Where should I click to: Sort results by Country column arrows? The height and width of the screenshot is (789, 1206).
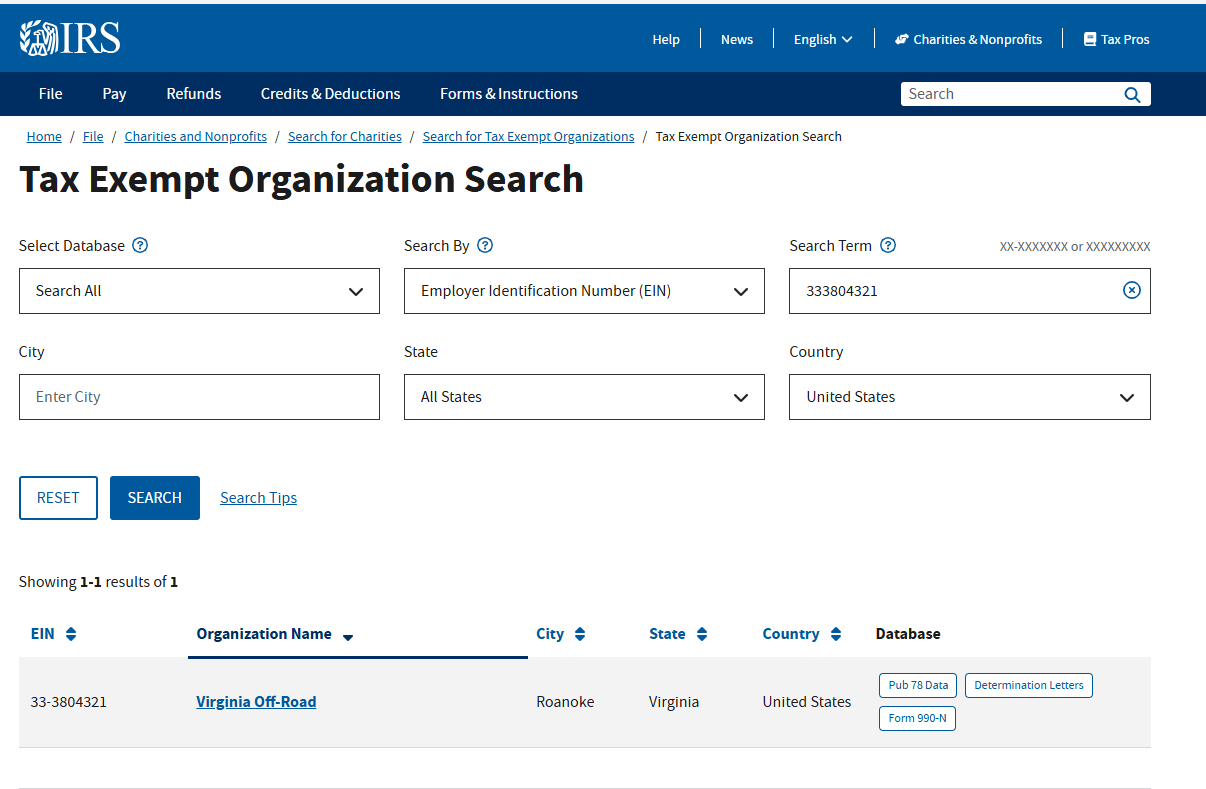tap(836, 634)
